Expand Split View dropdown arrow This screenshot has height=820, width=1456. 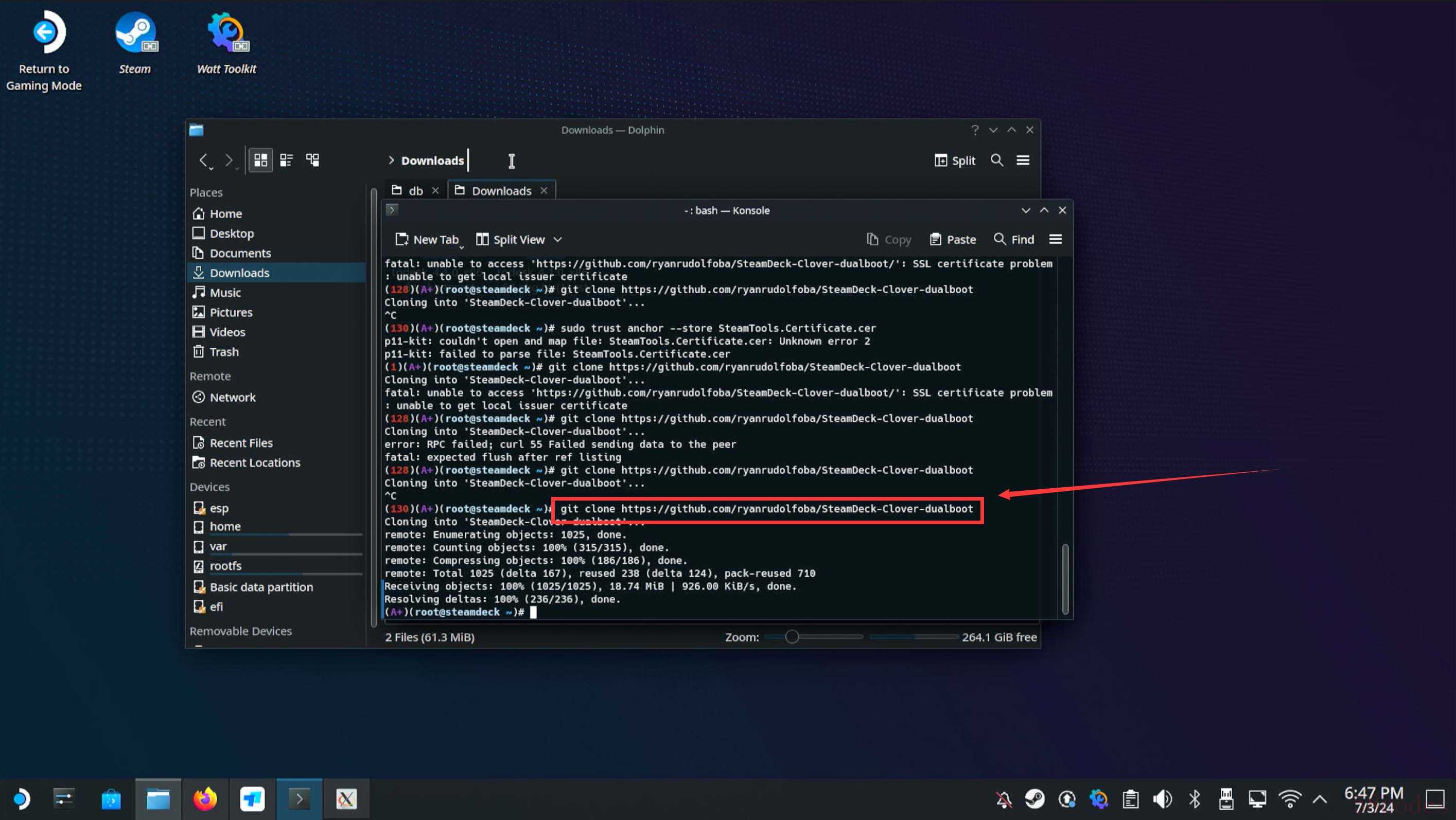tap(557, 240)
